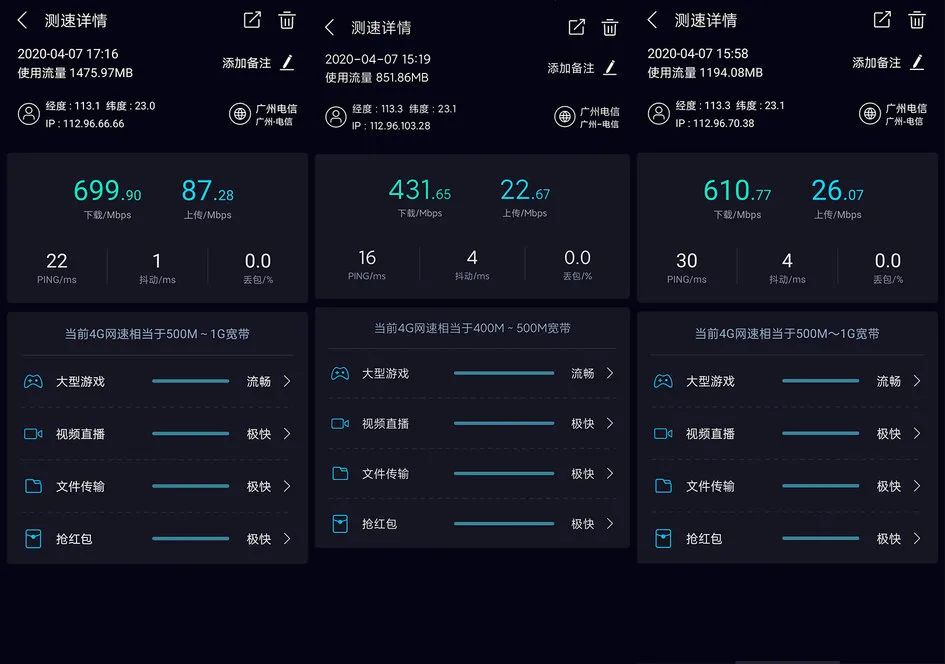Go back in the 15:58 test screen
Screen dimensions: 945x664
tap(652, 20)
